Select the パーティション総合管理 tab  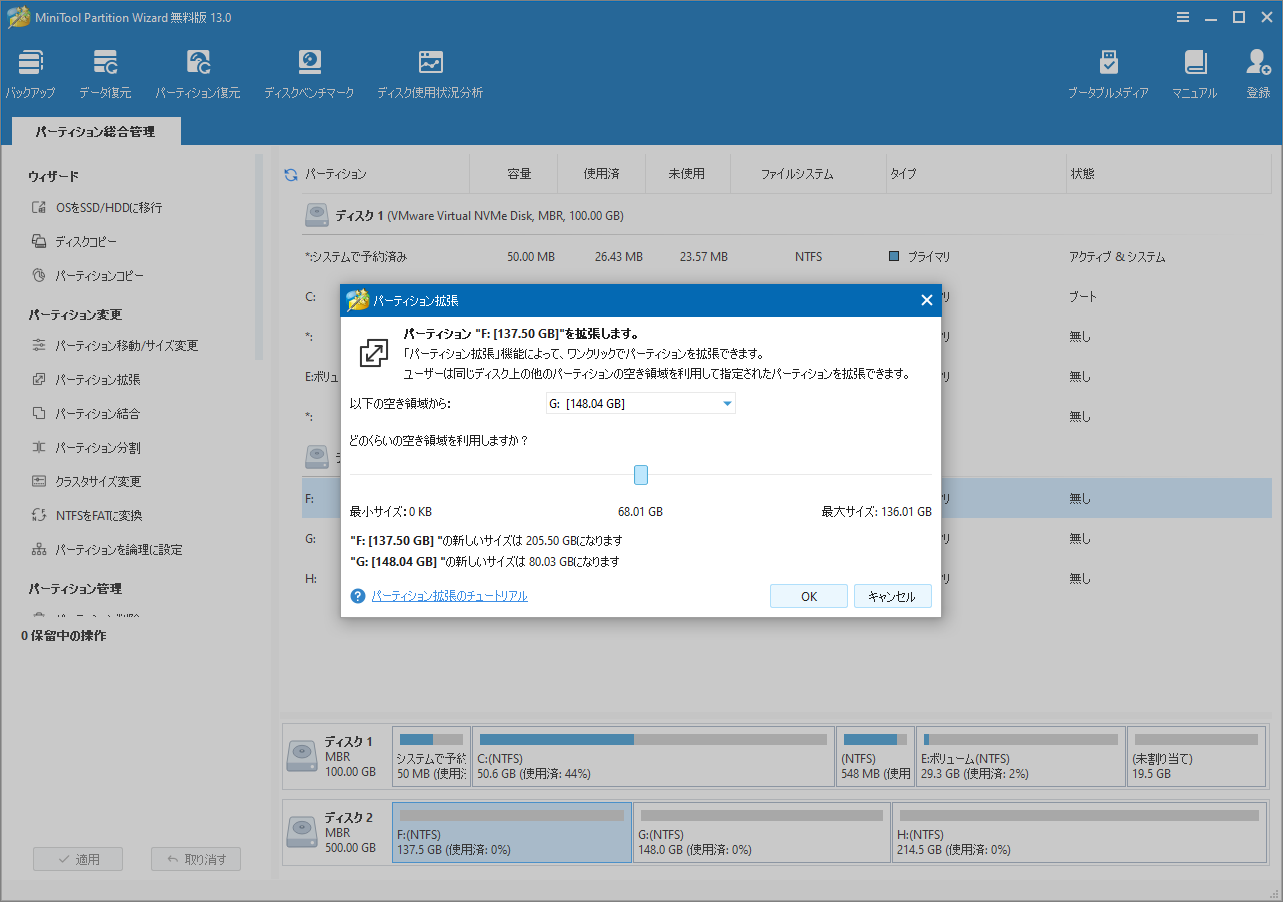pyautogui.click(x=96, y=131)
